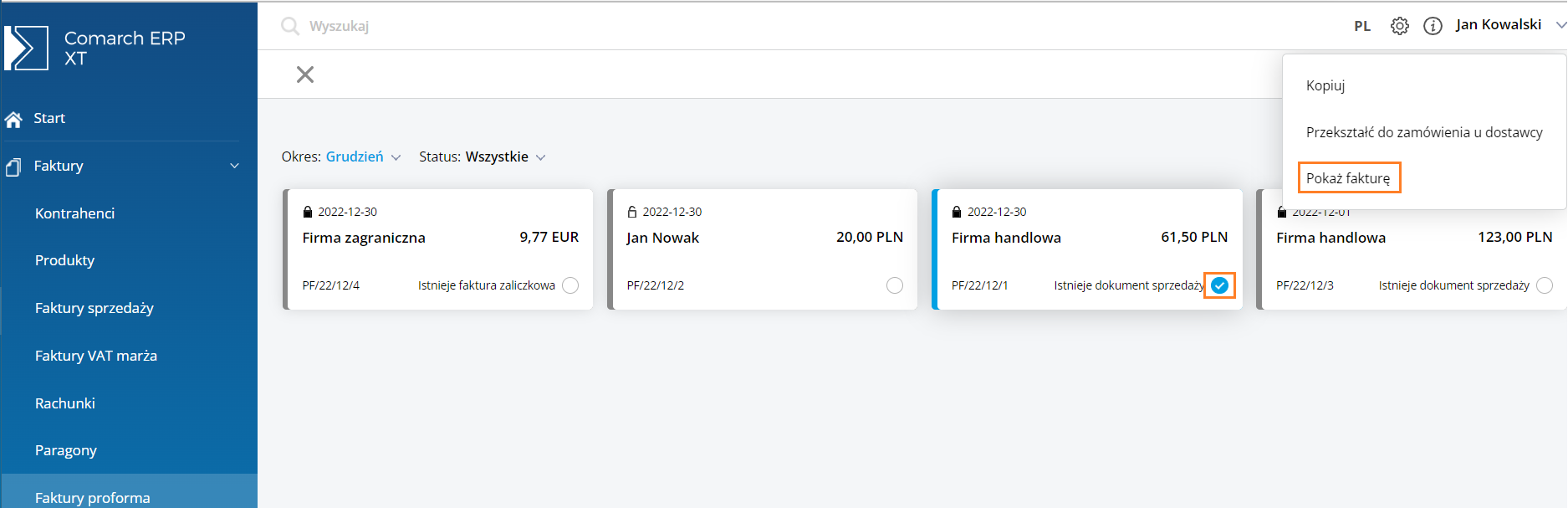Screen dimensions: 1568x508
Task: Click the Comarch ERP XT logo
Action: click(x=94, y=48)
